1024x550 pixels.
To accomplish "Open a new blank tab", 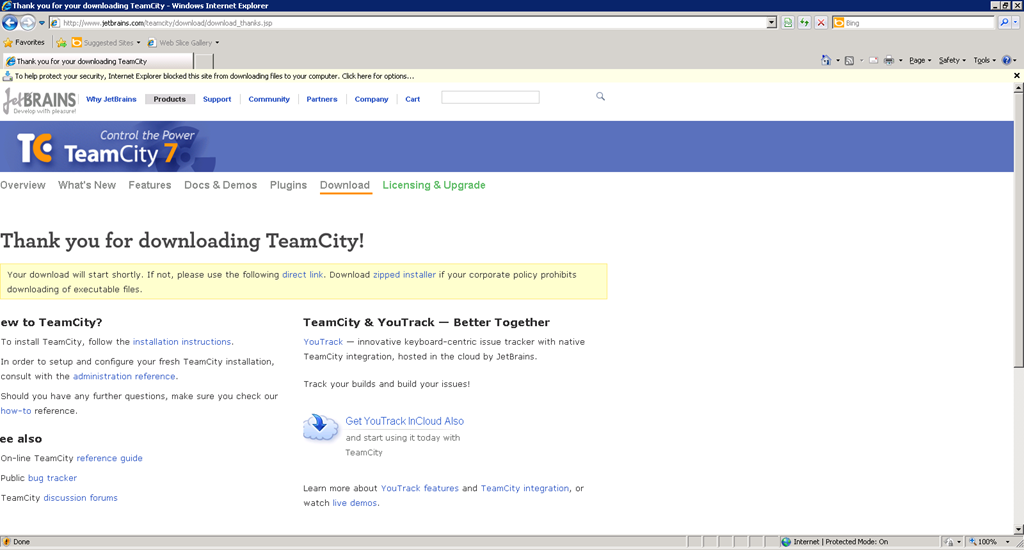I will click(x=204, y=61).
